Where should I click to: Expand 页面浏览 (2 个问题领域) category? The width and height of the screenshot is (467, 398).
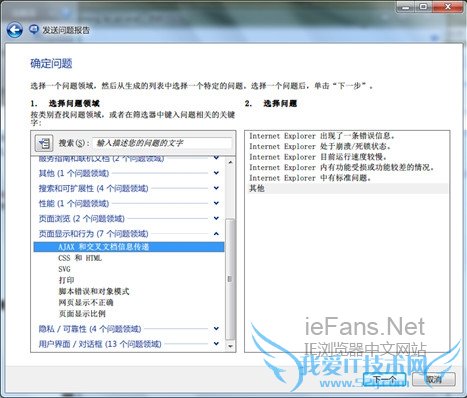129,219
